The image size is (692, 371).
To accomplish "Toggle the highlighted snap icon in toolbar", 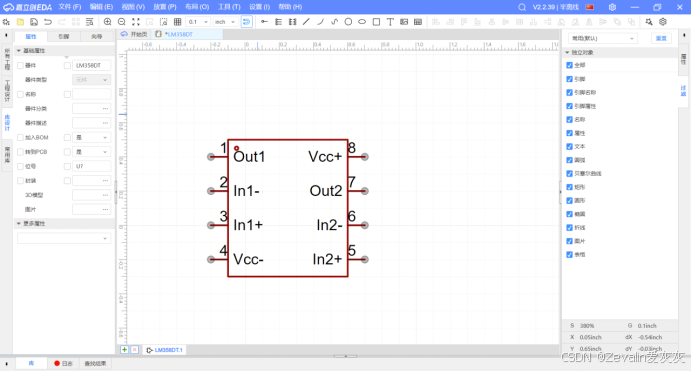I will click(247, 22).
